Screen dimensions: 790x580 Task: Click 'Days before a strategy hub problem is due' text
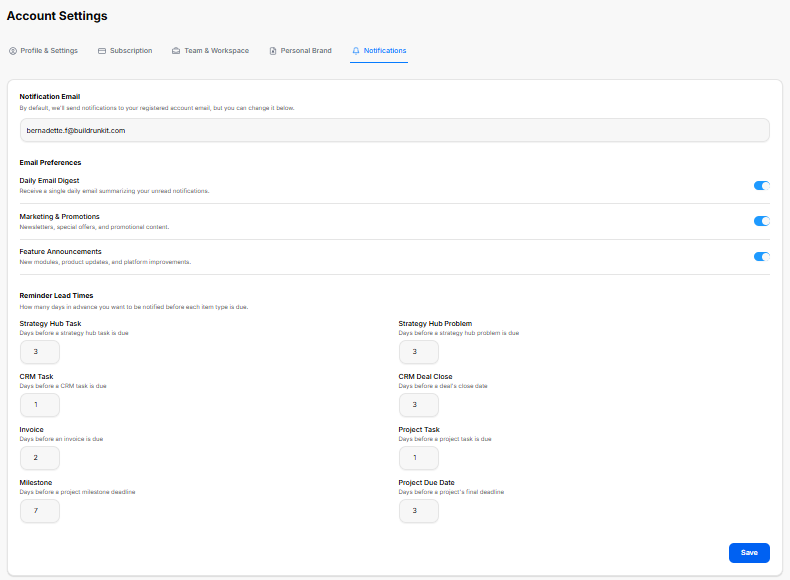pyautogui.click(x=459, y=333)
